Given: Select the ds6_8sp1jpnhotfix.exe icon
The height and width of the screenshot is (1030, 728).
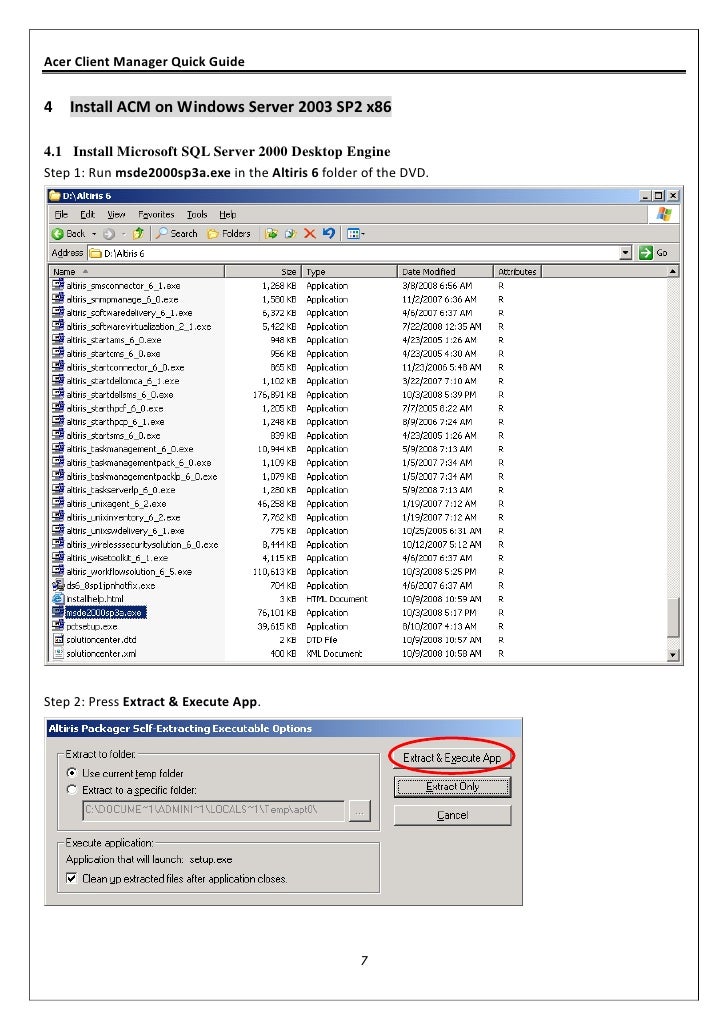Looking at the screenshot, I should click(x=58, y=585).
